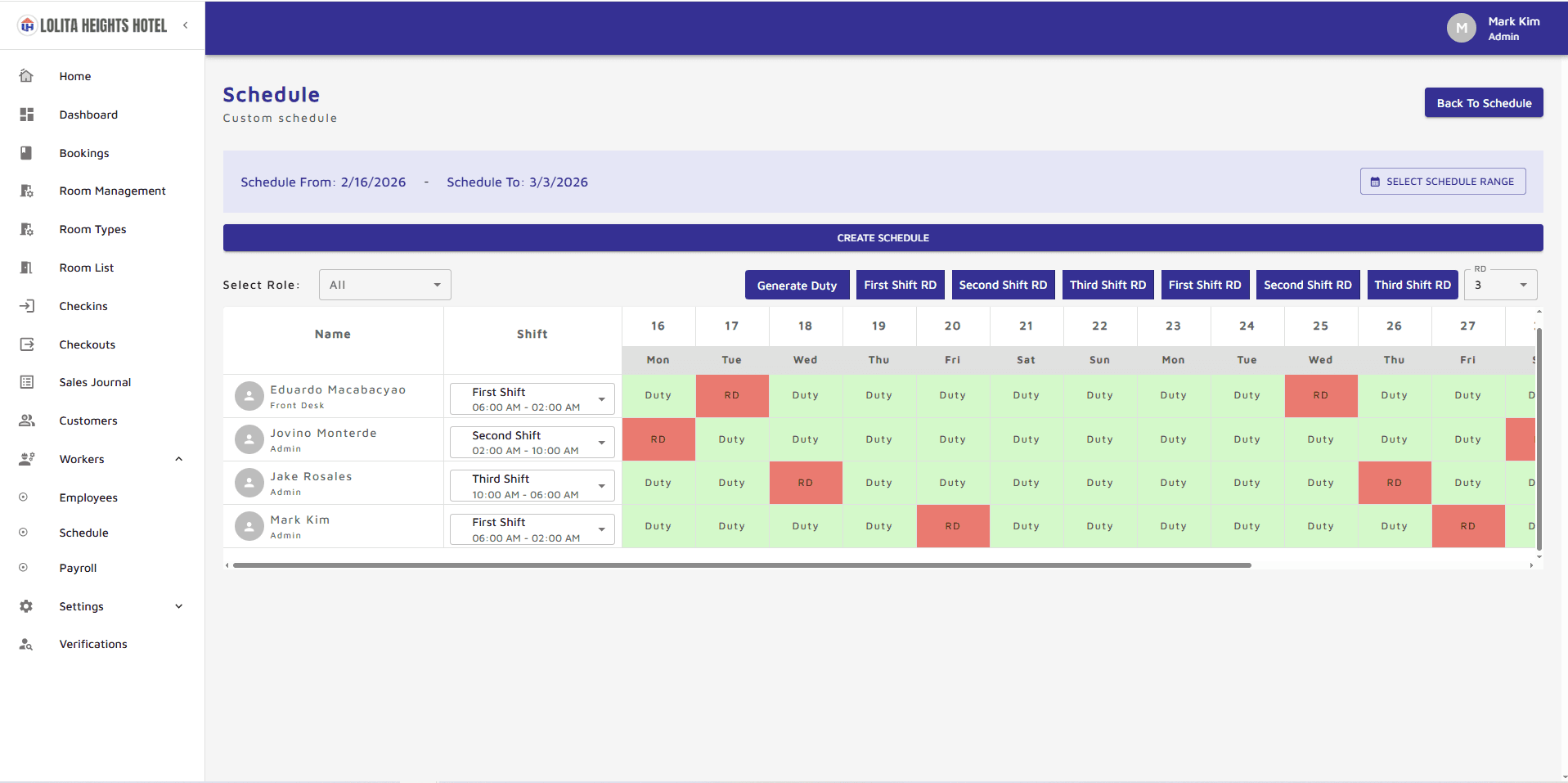
Task: Click the Dashboard grid icon
Action: [26, 115]
